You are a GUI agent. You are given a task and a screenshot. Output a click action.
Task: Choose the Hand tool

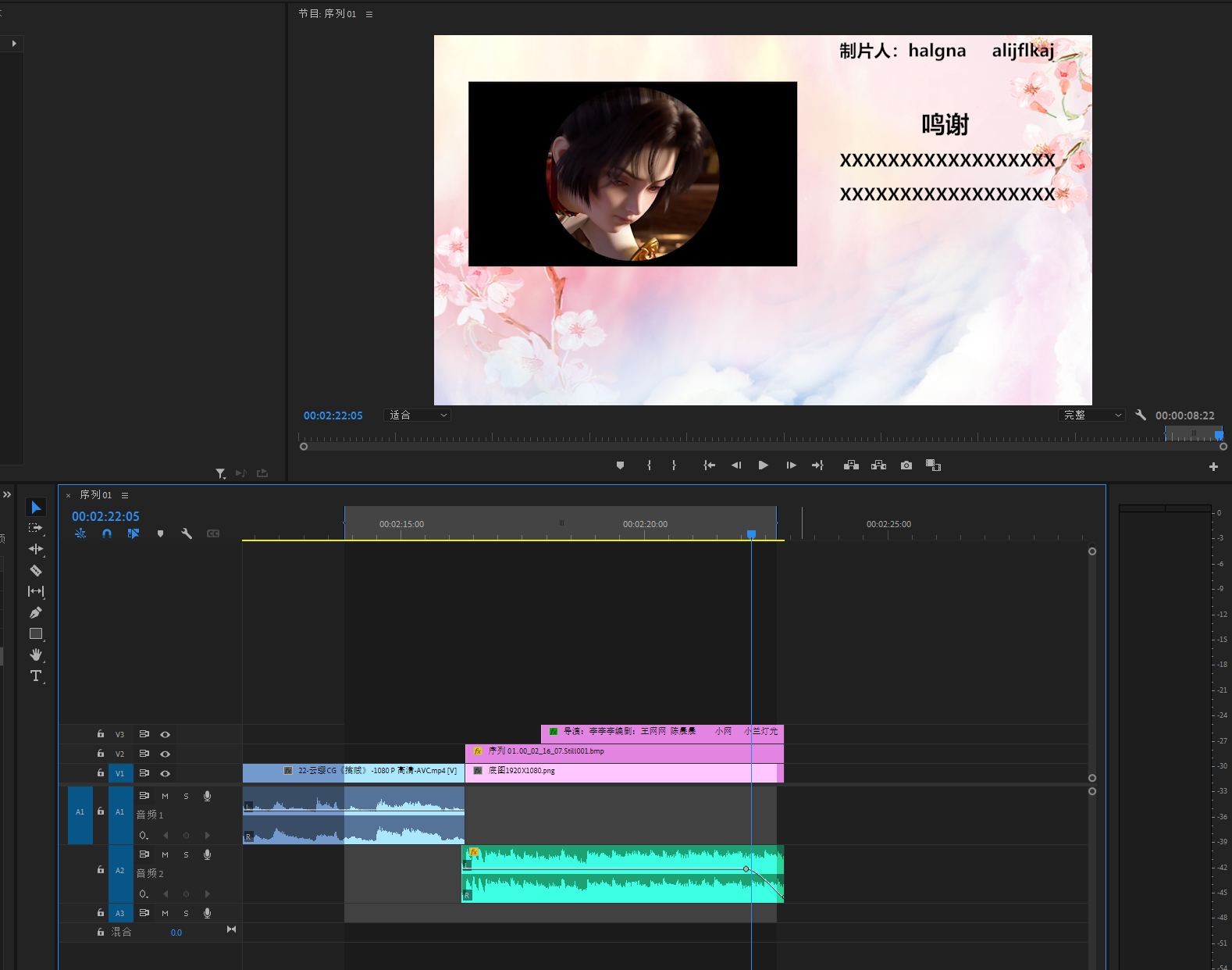[36, 654]
